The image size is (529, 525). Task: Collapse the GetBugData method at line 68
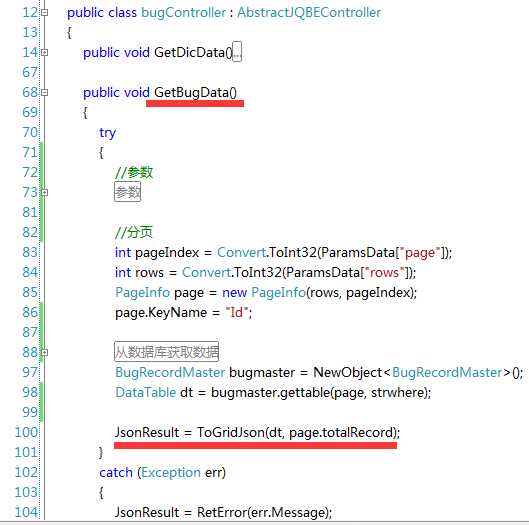point(44,92)
